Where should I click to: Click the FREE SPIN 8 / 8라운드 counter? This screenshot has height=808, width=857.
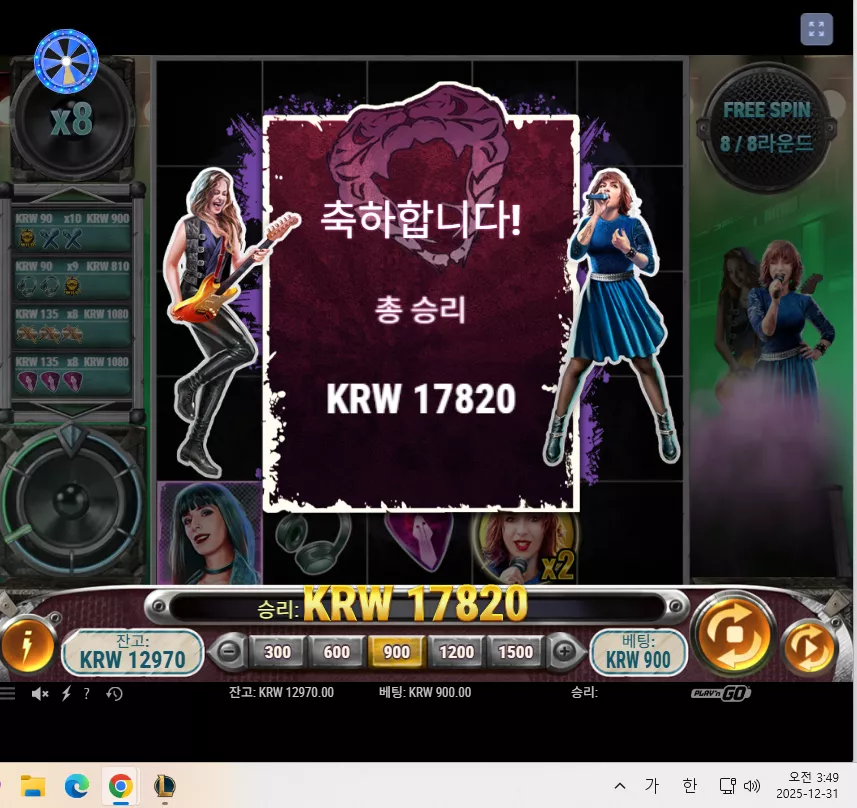click(766, 127)
